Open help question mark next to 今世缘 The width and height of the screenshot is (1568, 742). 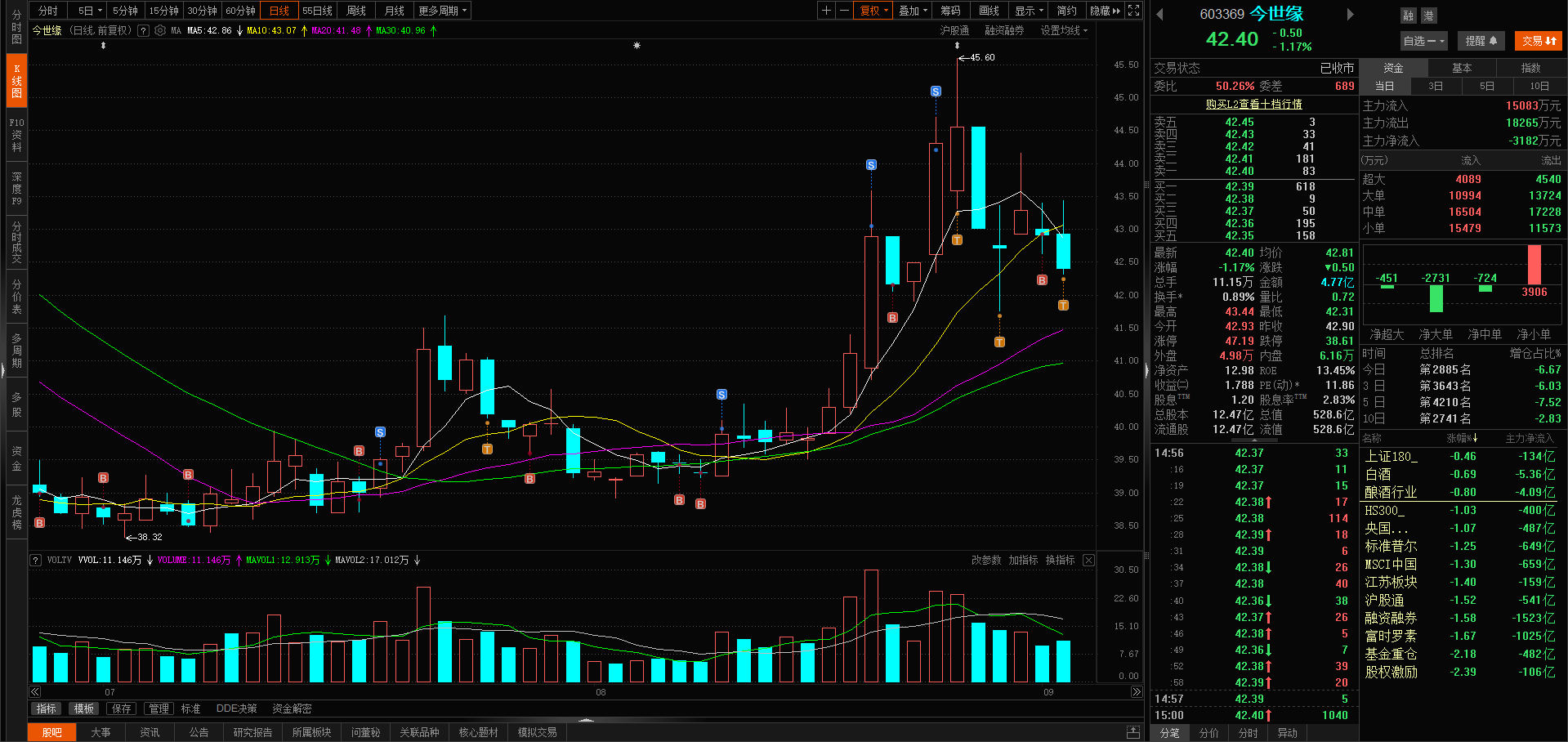pyautogui.click(x=144, y=31)
